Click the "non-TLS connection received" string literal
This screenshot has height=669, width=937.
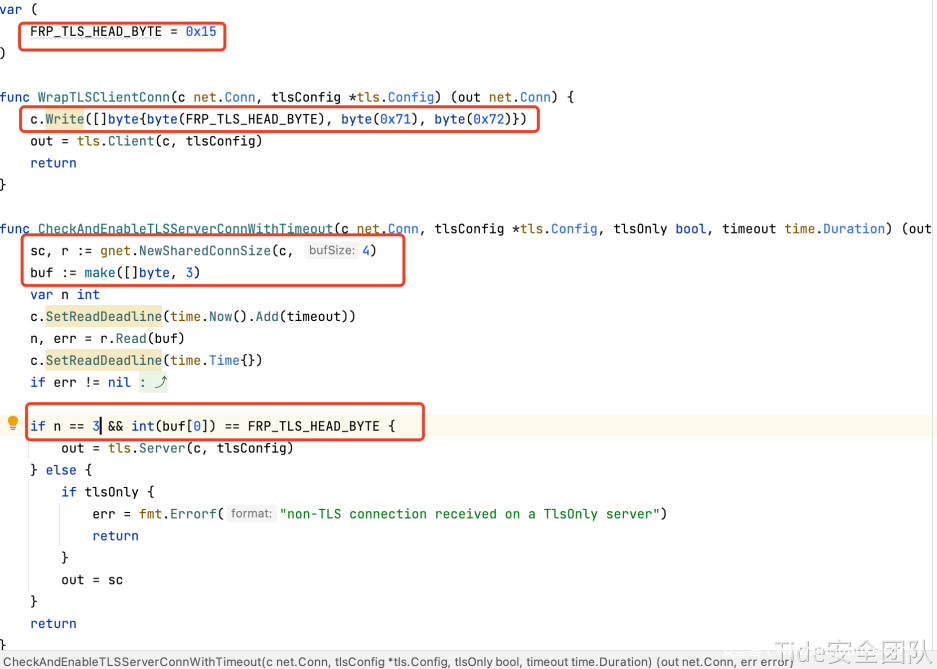pyautogui.click(x=472, y=514)
